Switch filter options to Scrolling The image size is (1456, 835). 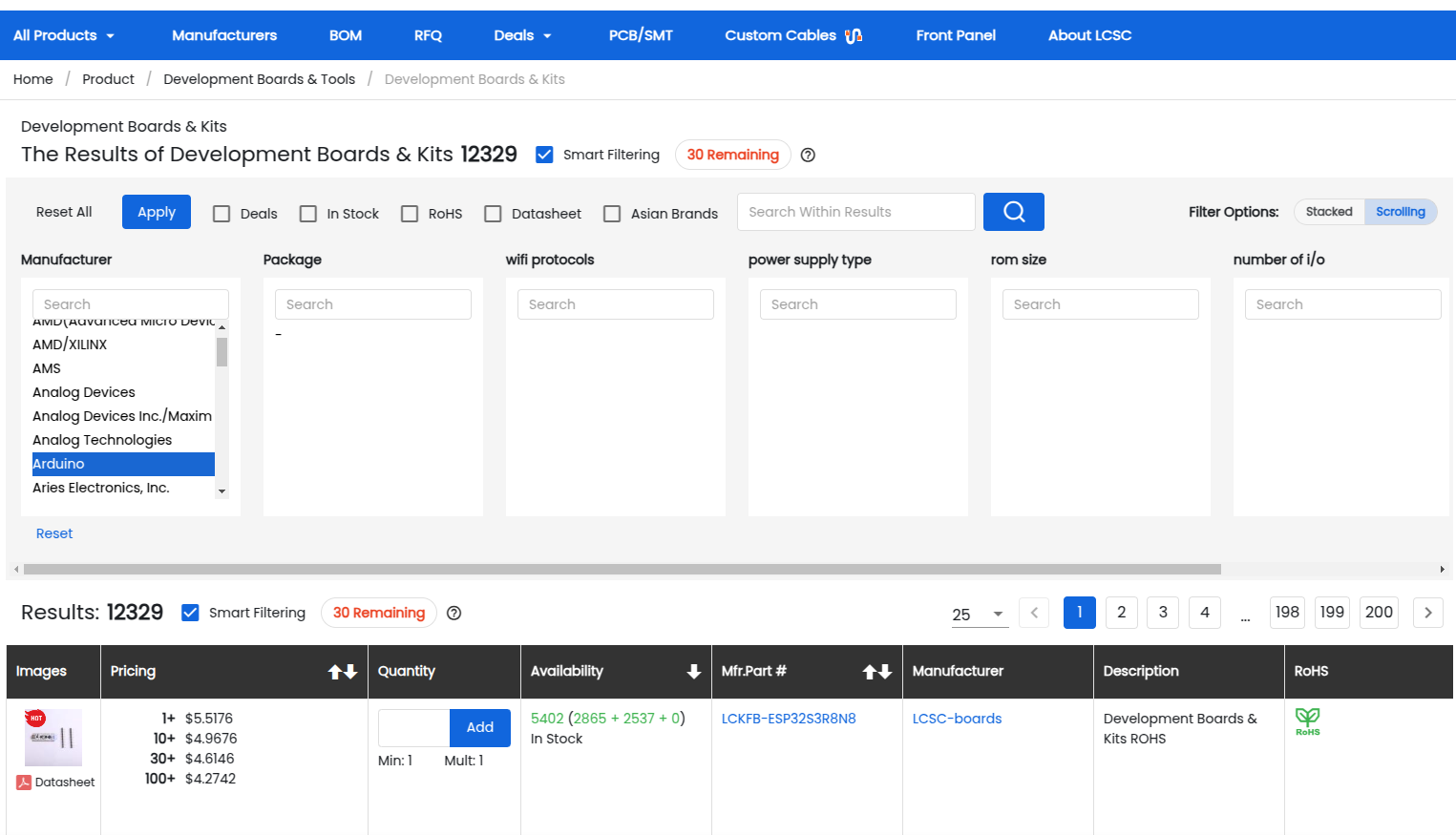1401,212
